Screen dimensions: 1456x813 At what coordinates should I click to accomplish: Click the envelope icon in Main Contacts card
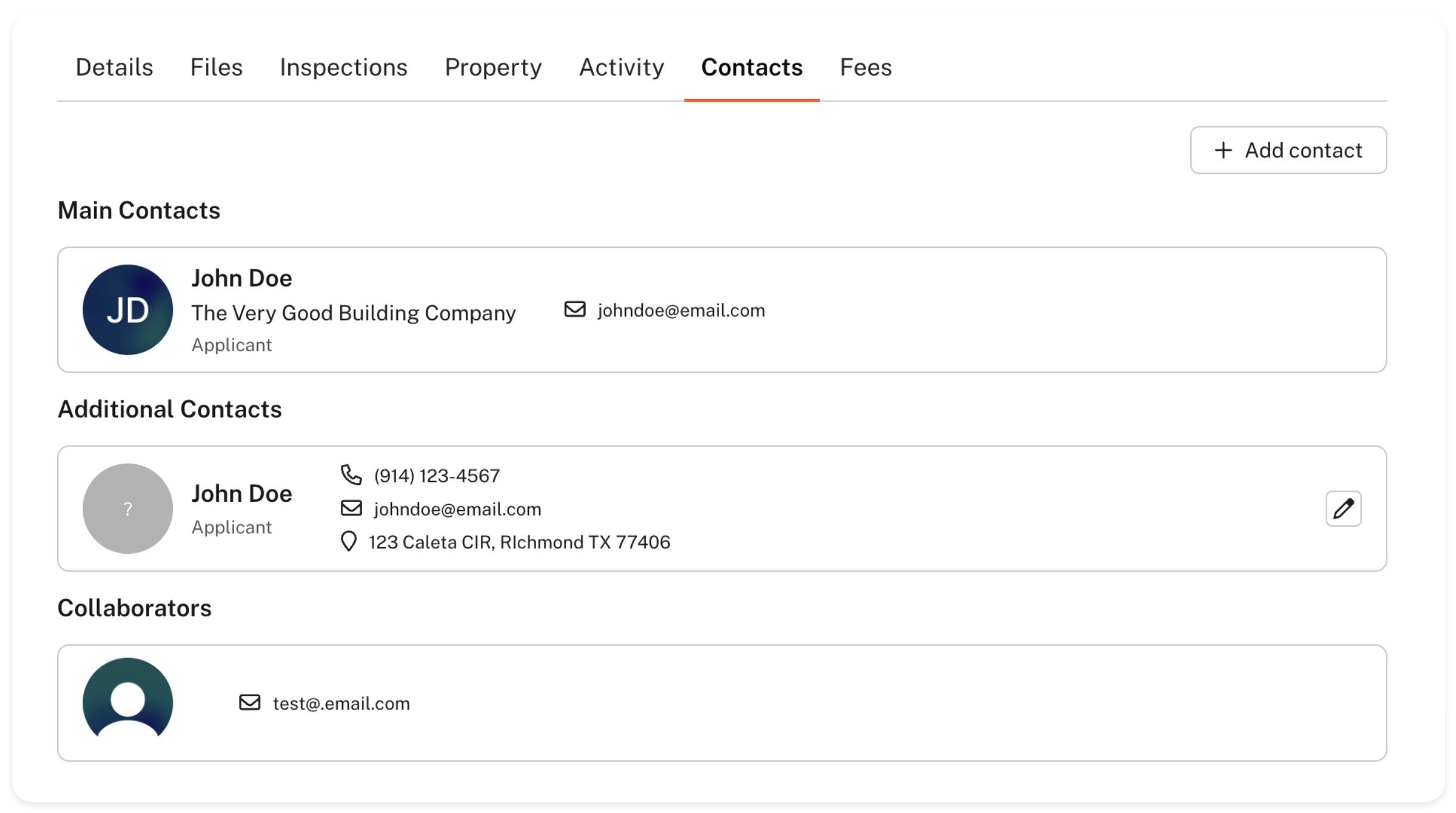click(x=575, y=309)
